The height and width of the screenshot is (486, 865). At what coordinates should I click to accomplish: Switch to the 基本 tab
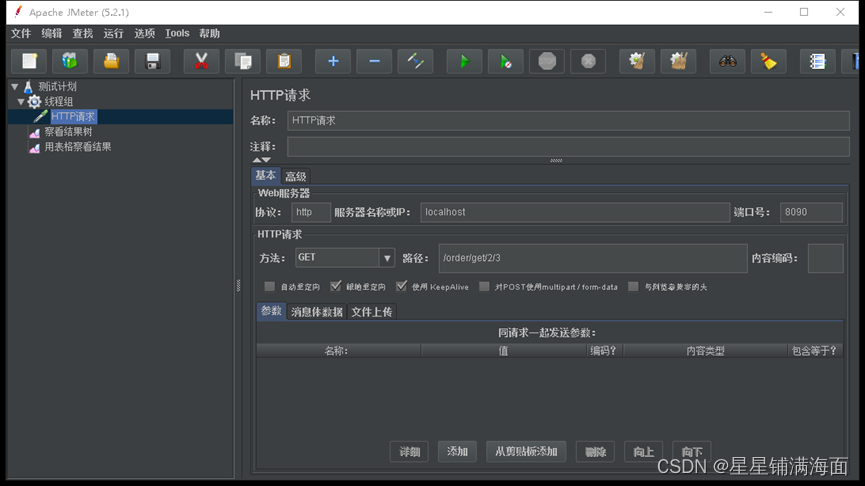[265, 175]
